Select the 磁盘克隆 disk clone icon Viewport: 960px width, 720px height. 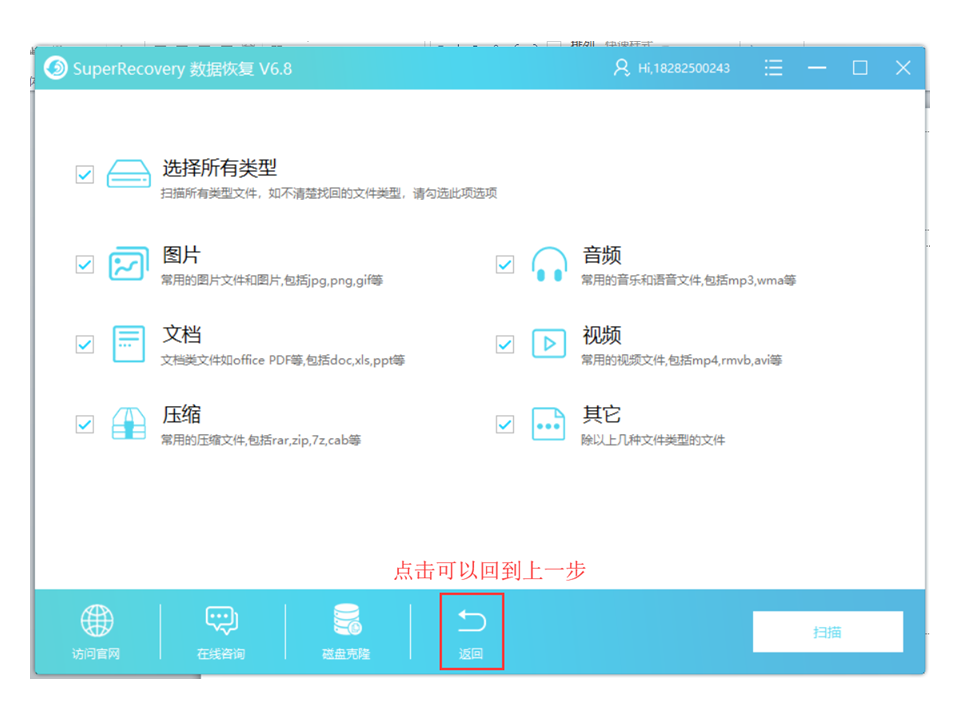[x=346, y=620]
